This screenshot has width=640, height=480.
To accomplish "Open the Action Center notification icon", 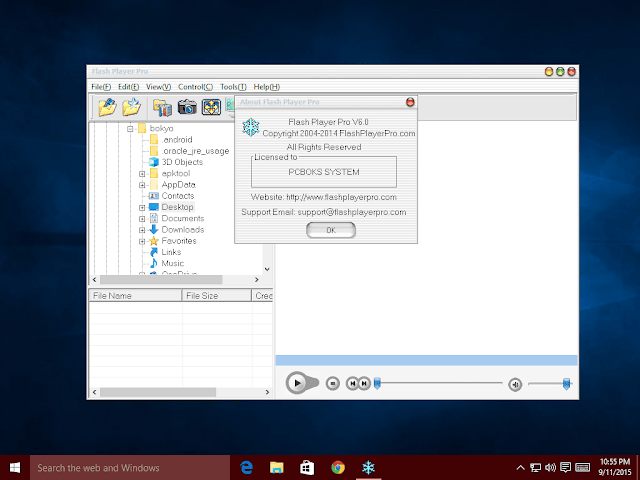I will click(566, 468).
